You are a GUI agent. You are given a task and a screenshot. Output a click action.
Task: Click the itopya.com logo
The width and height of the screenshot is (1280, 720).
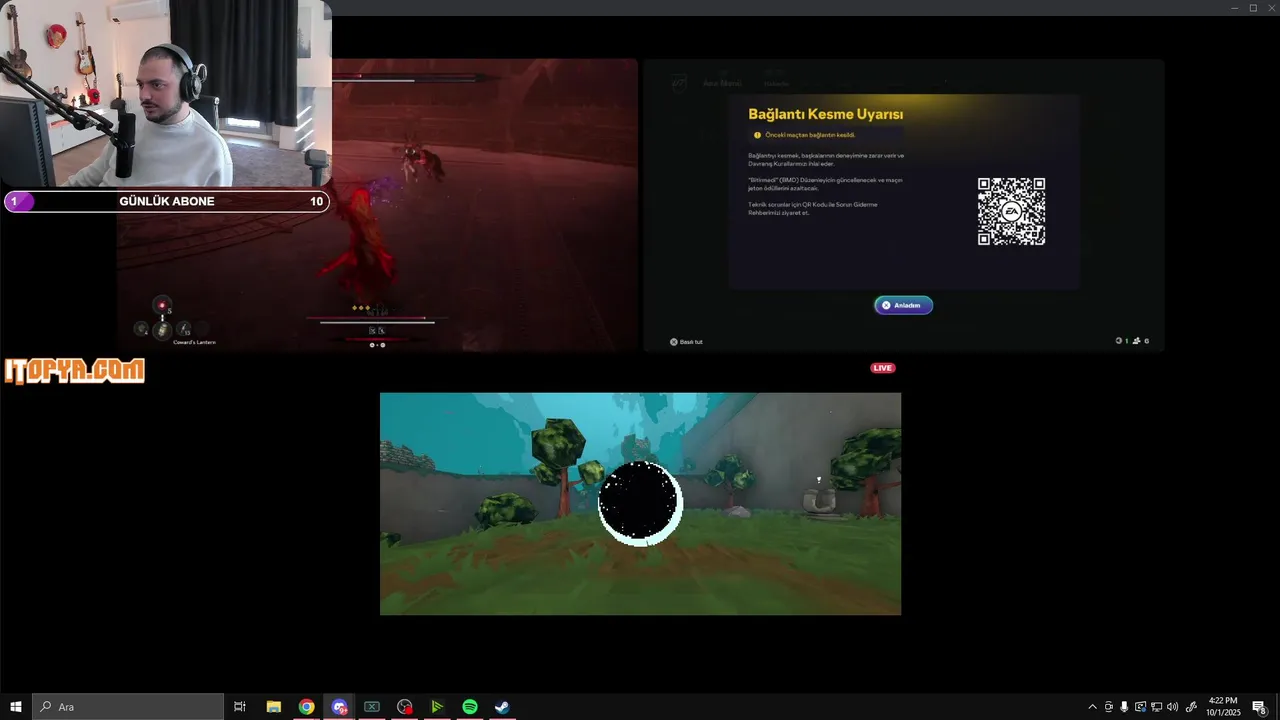point(75,371)
